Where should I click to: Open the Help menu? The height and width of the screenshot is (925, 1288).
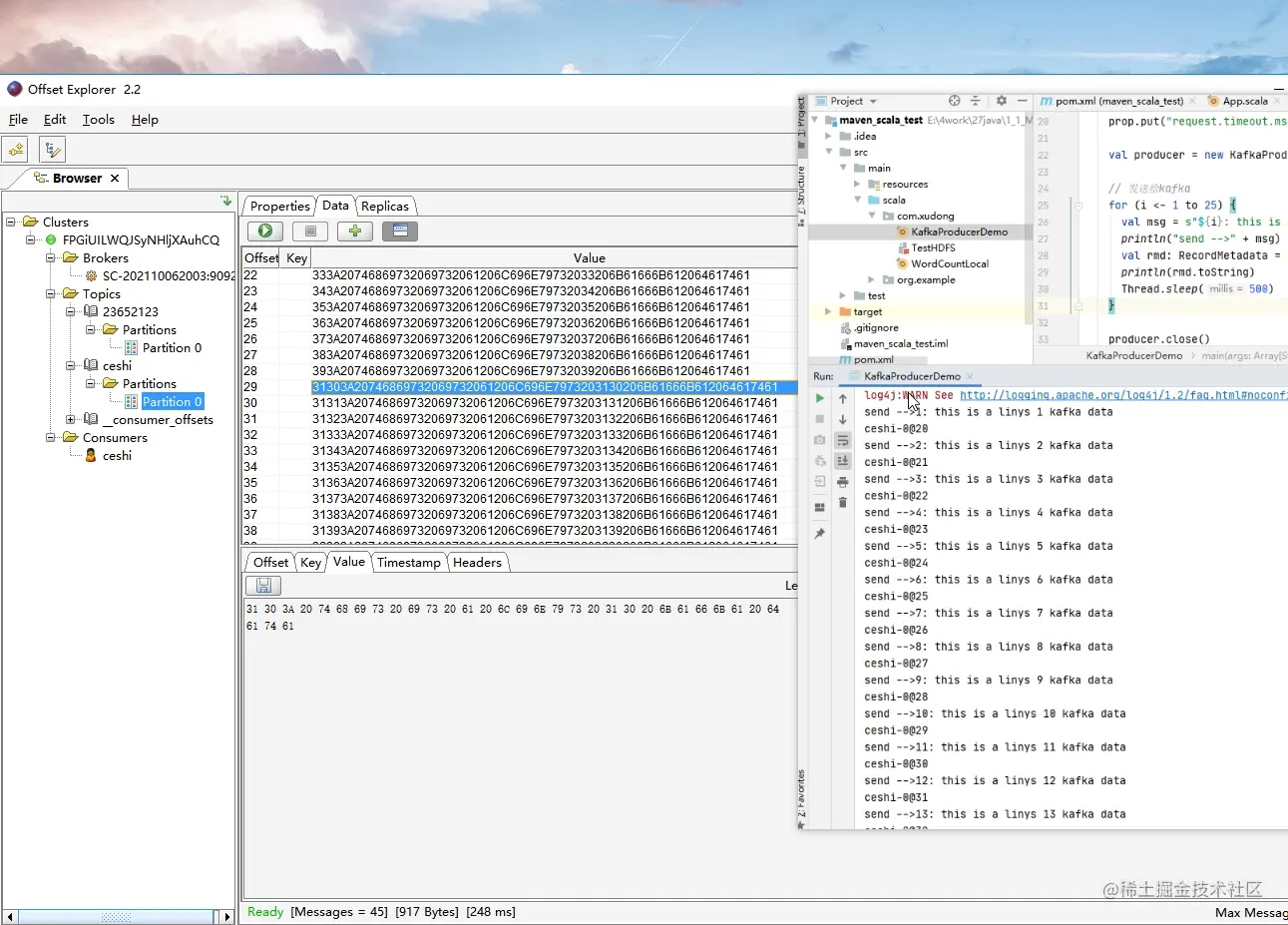145,119
